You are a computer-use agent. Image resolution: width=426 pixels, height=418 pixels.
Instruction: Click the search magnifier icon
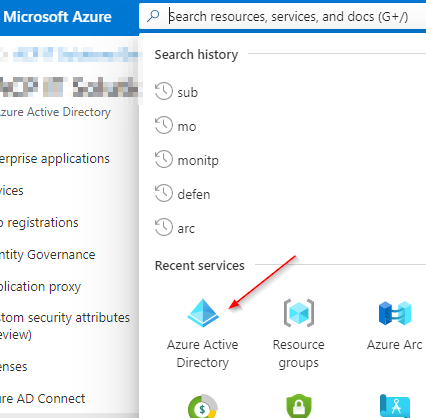(153, 16)
